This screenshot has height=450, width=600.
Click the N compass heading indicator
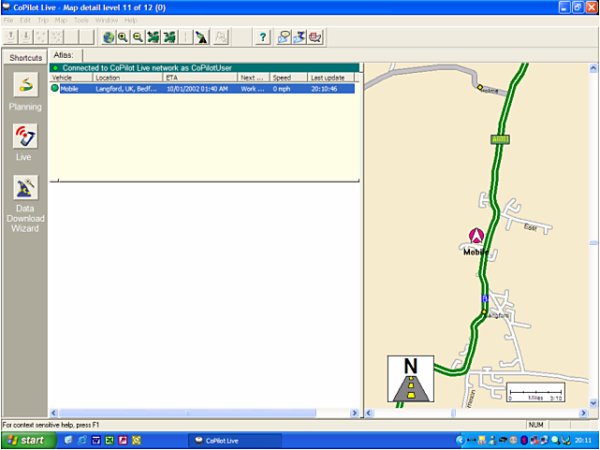tap(411, 378)
